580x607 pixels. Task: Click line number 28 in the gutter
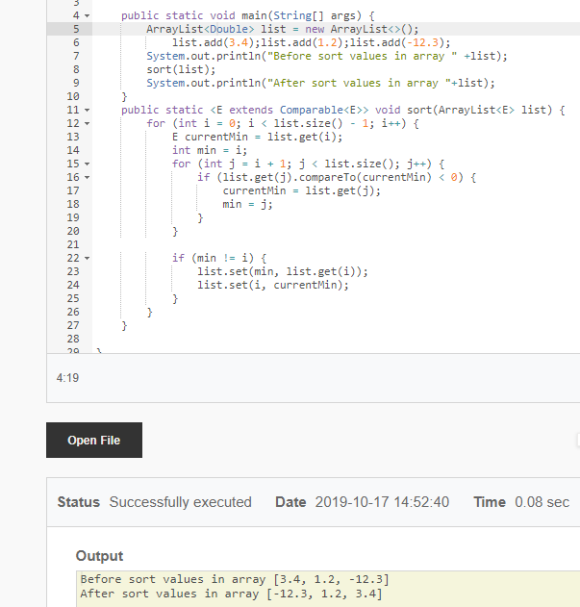[73, 339]
